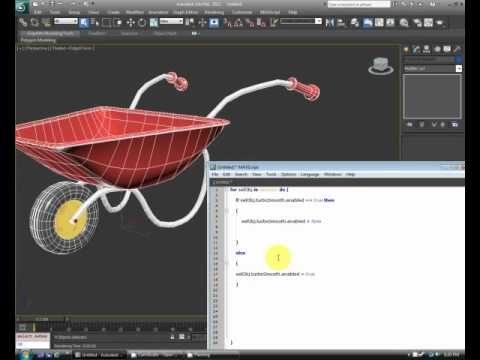This screenshot has height=360, width=480.
Task: Open the Modifier List dropdown
Action: (x=433, y=68)
